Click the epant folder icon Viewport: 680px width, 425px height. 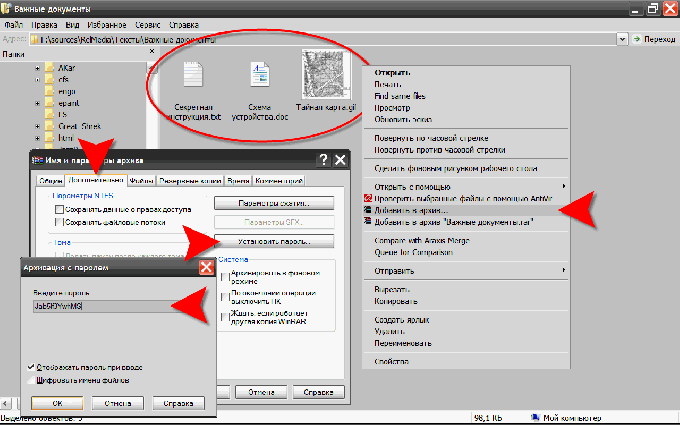point(50,103)
